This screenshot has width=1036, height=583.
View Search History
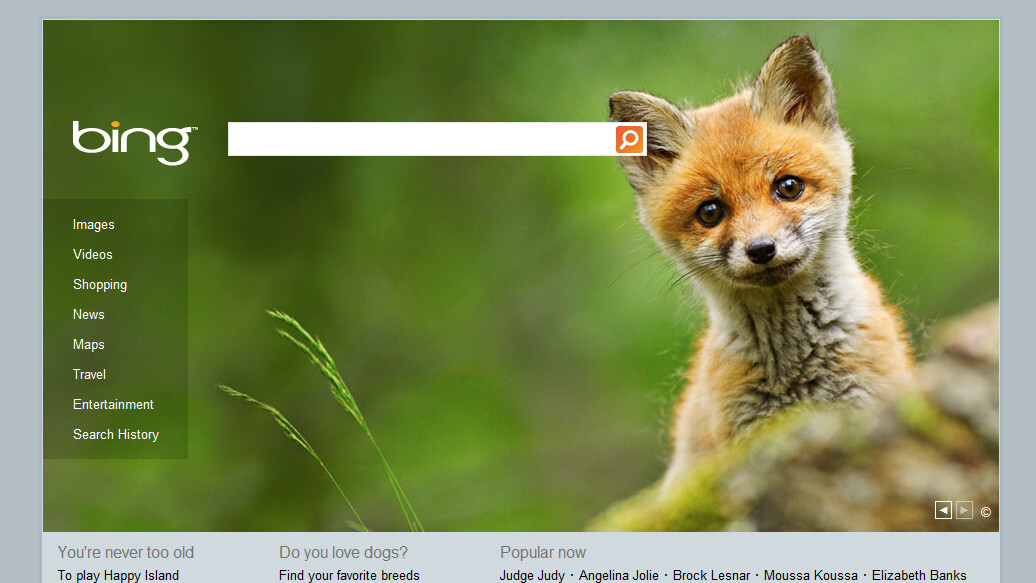(x=116, y=435)
